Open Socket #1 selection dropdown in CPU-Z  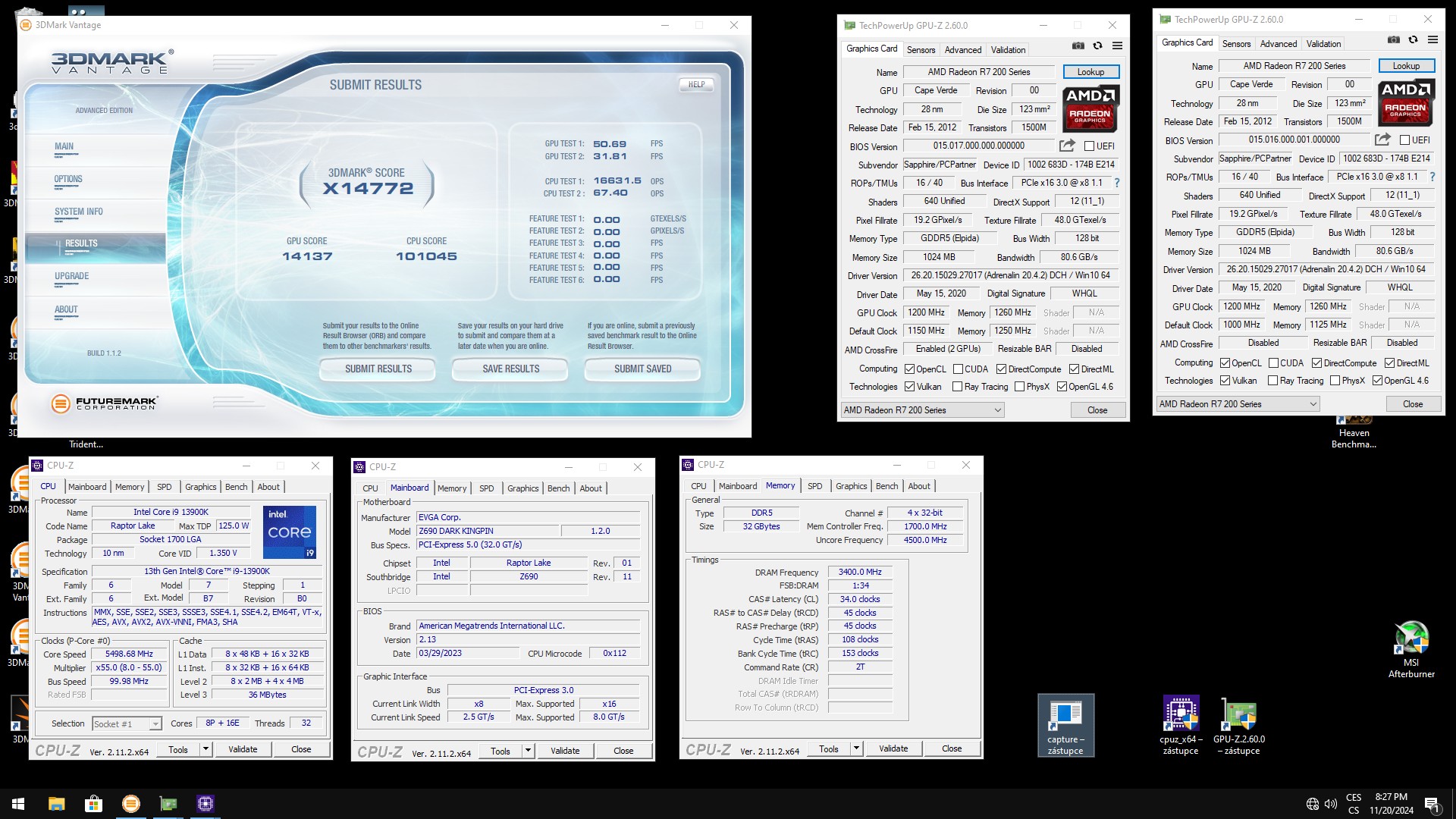click(x=127, y=723)
